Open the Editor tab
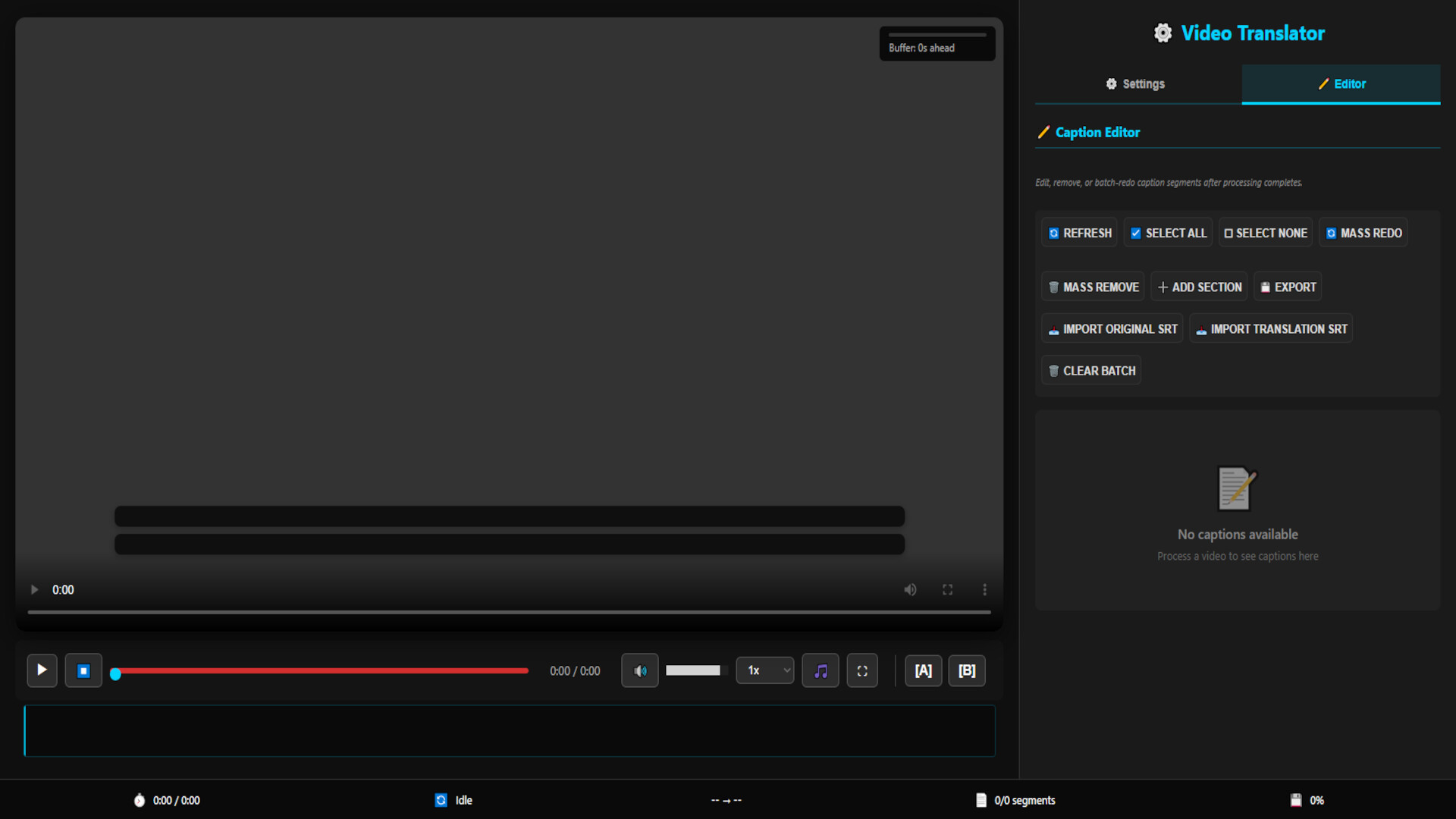 [1341, 84]
